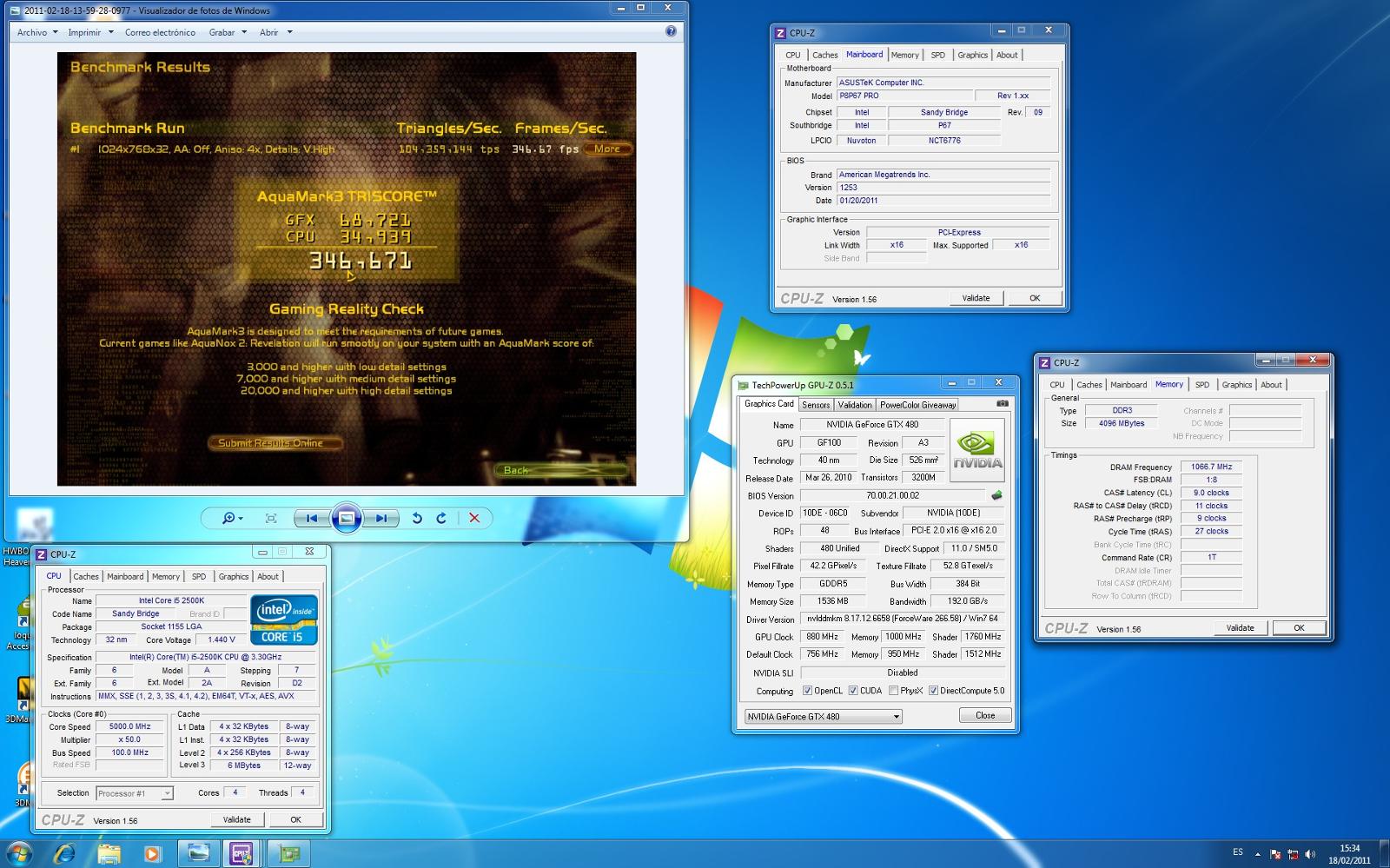Screen dimensions: 1390x868
Task: Click the About tab in processor CPU-Z
Action: (x=268, y=576)
